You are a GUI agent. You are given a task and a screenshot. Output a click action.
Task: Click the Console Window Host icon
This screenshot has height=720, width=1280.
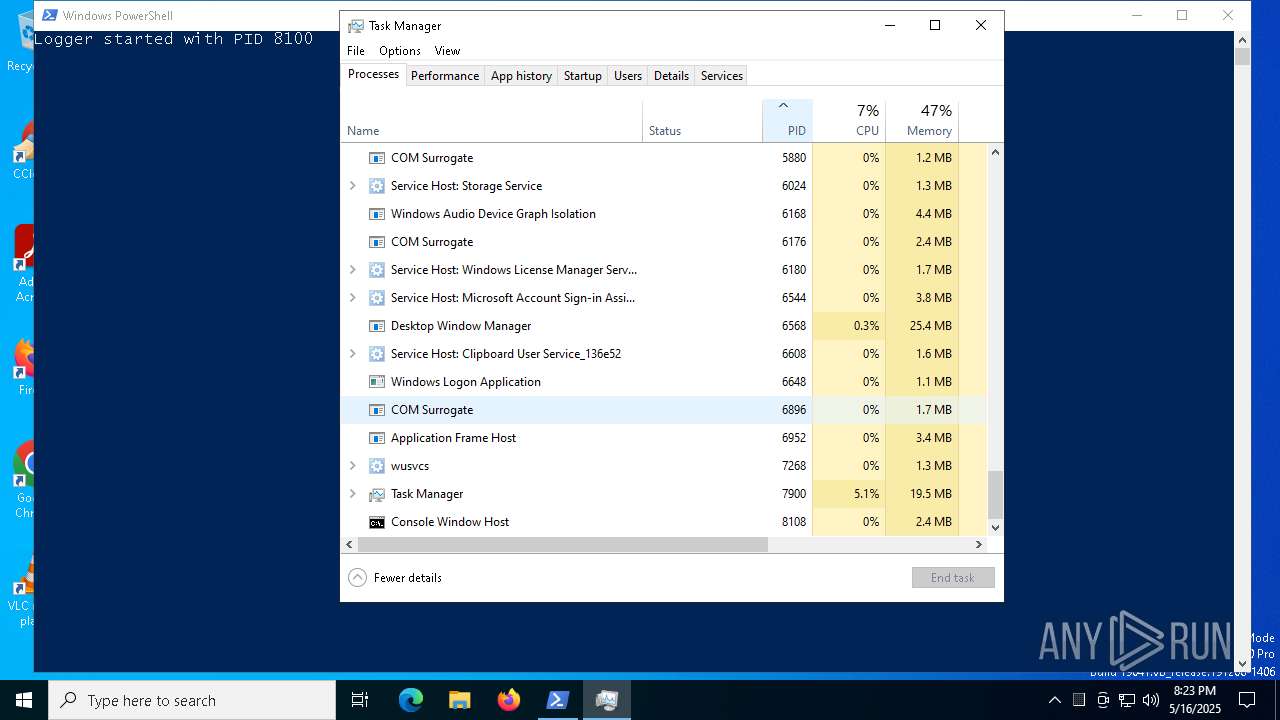point(377,522)
